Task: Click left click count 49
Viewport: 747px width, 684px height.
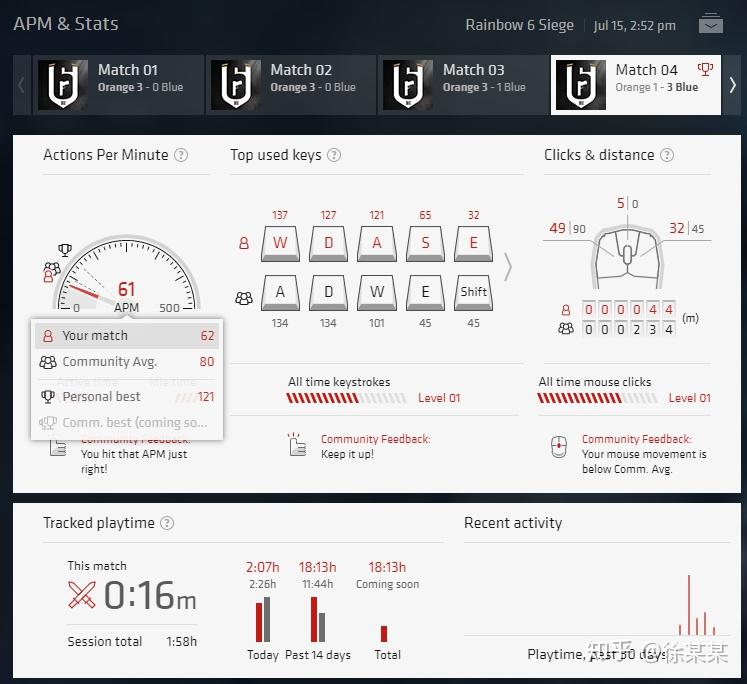Action: tap(557, 228)
